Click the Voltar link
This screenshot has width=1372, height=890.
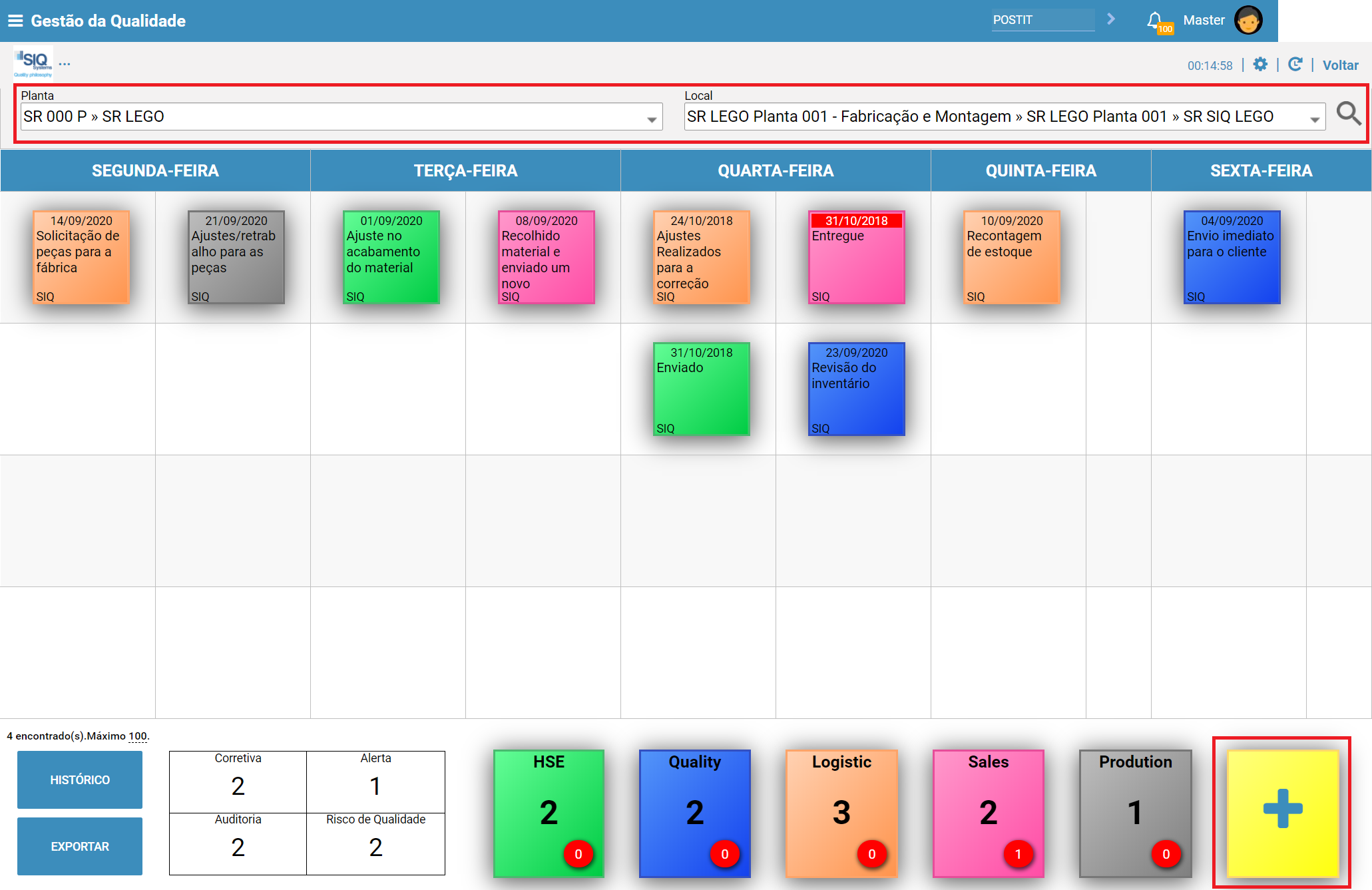coord(1340,65)
